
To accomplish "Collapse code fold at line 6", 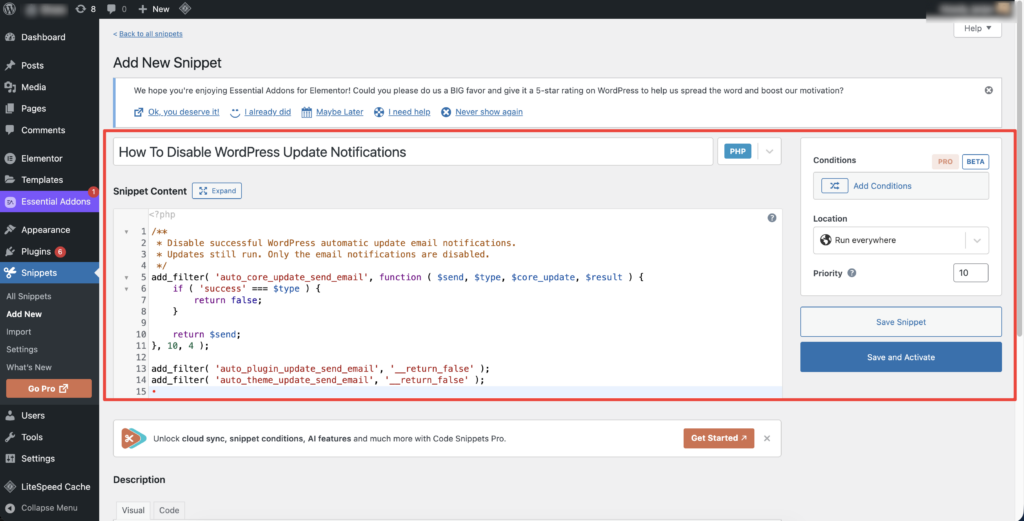I will pos(125,289).
